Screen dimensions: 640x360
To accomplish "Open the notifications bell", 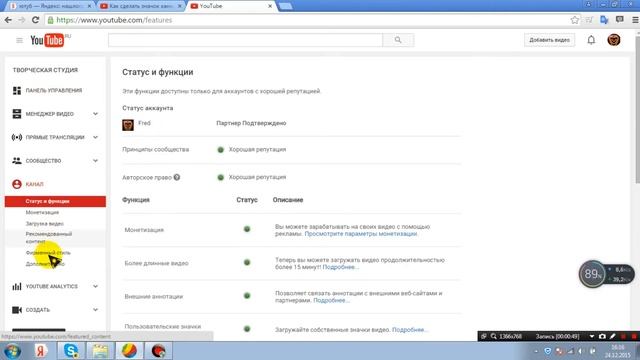I will tap(591, 40).
